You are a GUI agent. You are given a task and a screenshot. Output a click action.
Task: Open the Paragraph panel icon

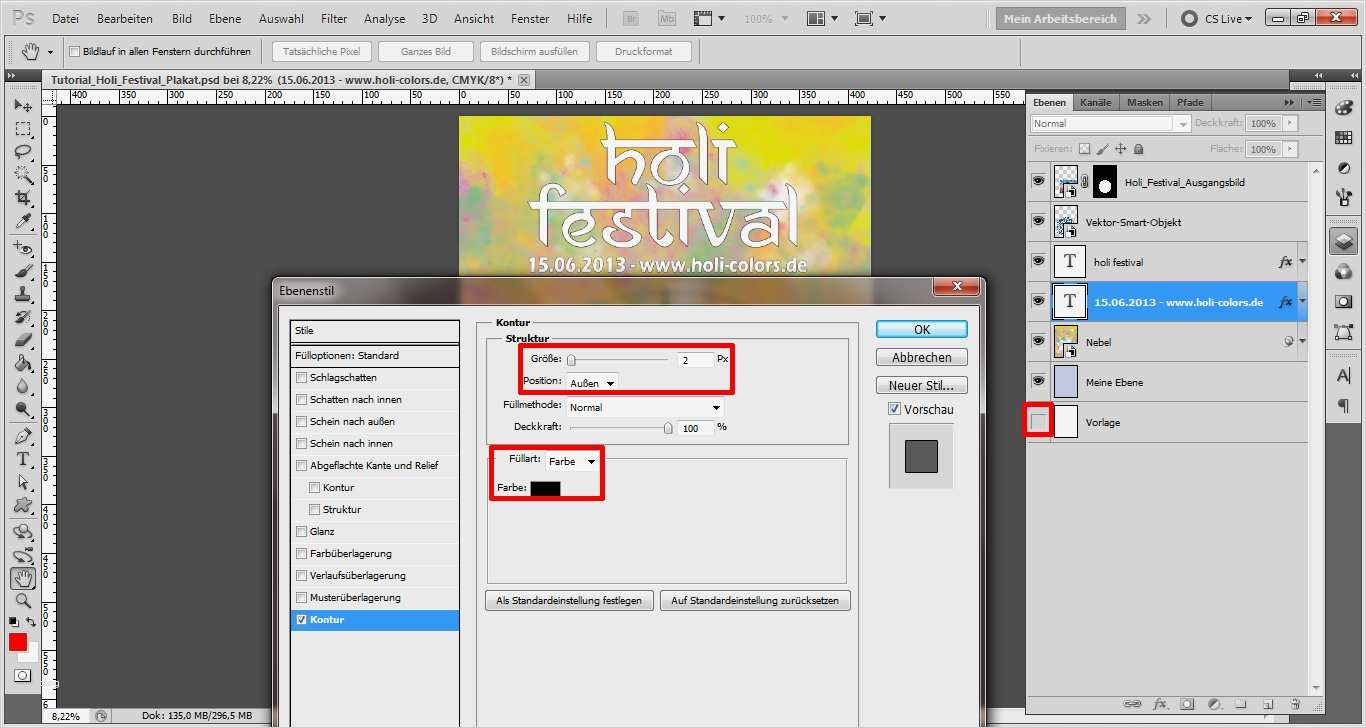(x=1343, y=405)
